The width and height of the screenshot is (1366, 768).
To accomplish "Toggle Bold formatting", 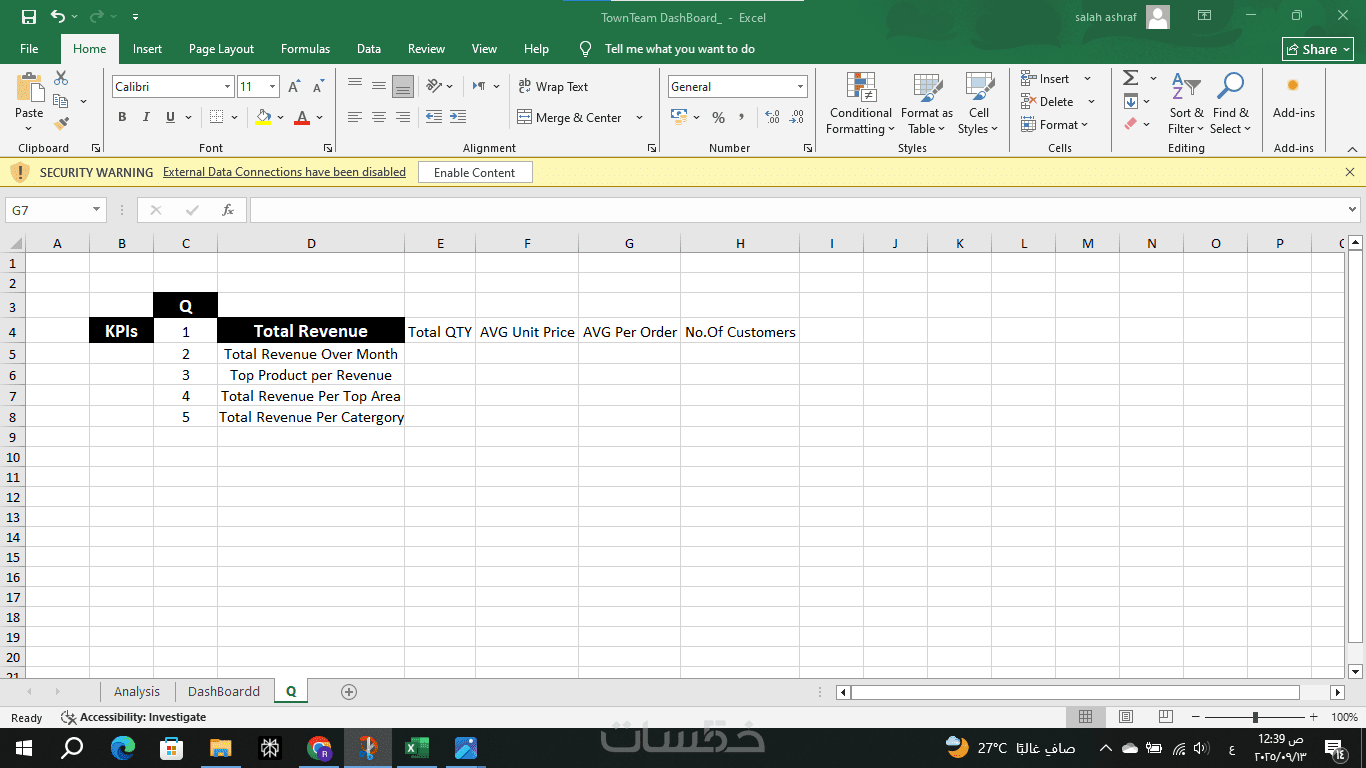I will (122, 117).
